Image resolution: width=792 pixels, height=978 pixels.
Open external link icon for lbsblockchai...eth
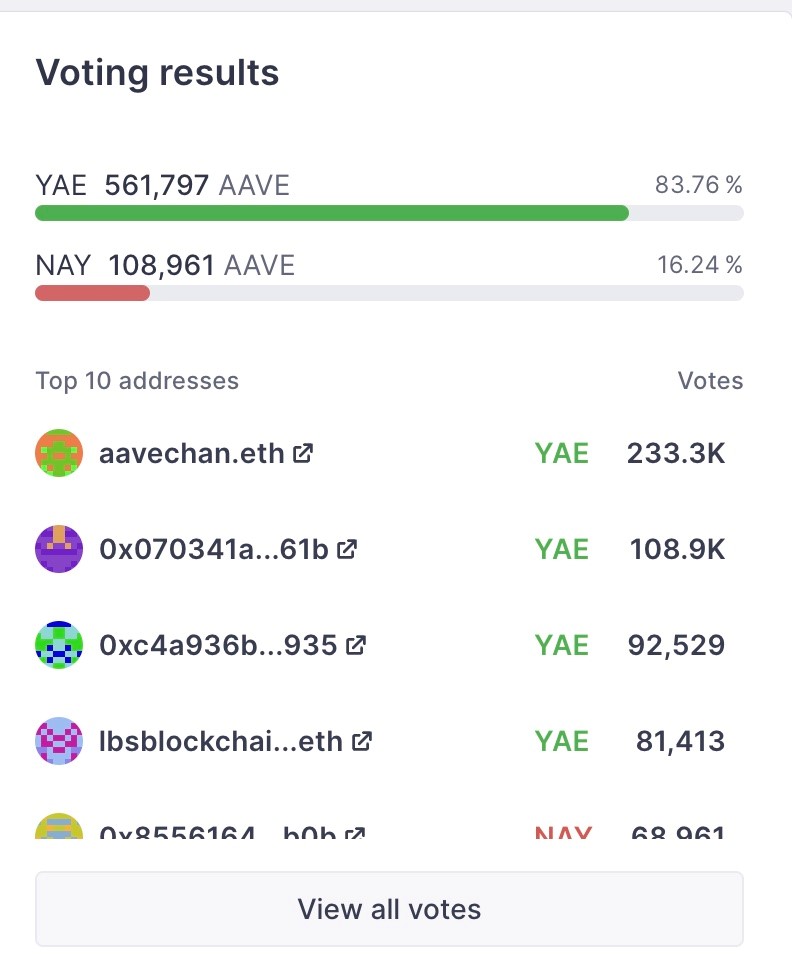tap(362, 742)
